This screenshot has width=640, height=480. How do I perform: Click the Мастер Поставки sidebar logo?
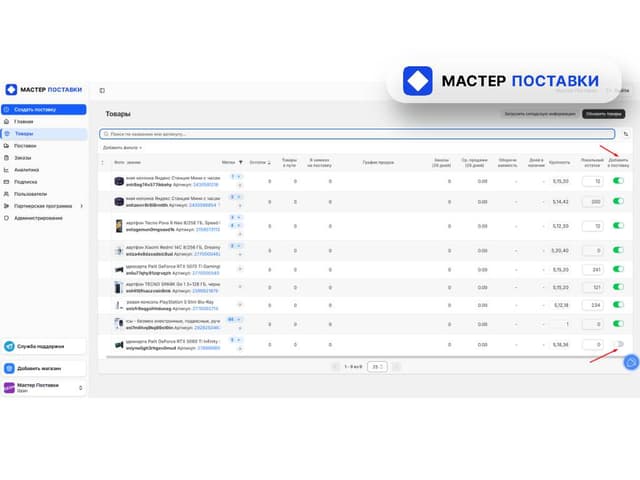tap(44, 90)
